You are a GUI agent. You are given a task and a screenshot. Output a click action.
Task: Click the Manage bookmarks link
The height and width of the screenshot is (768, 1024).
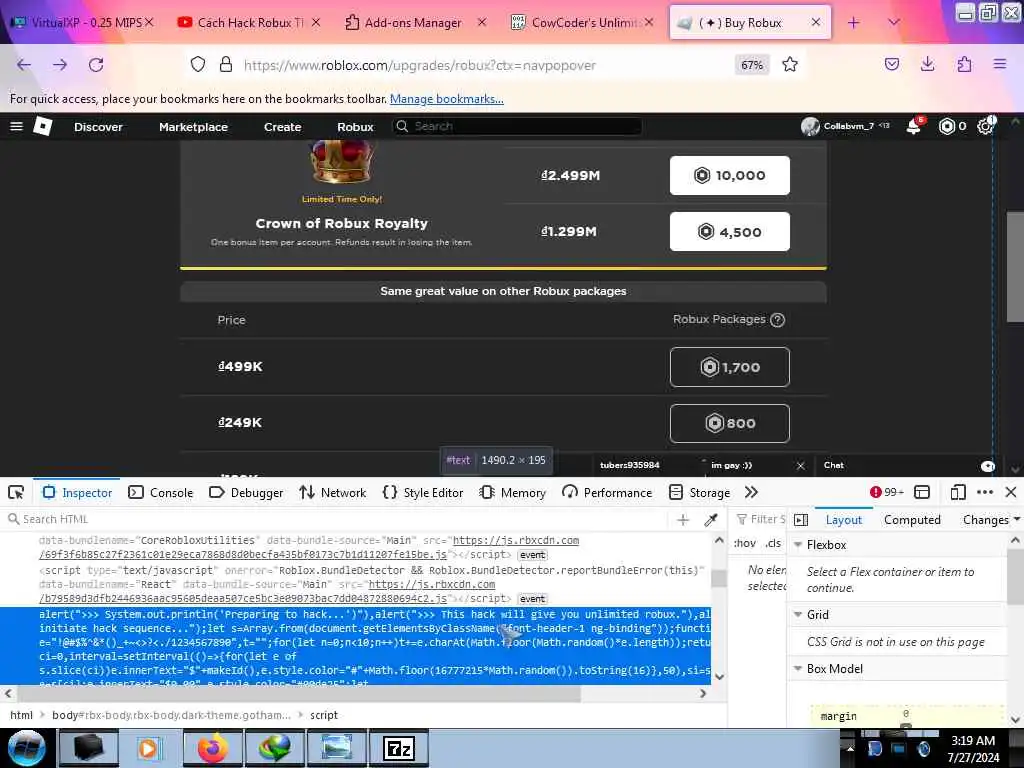click(x=447, y=99)
